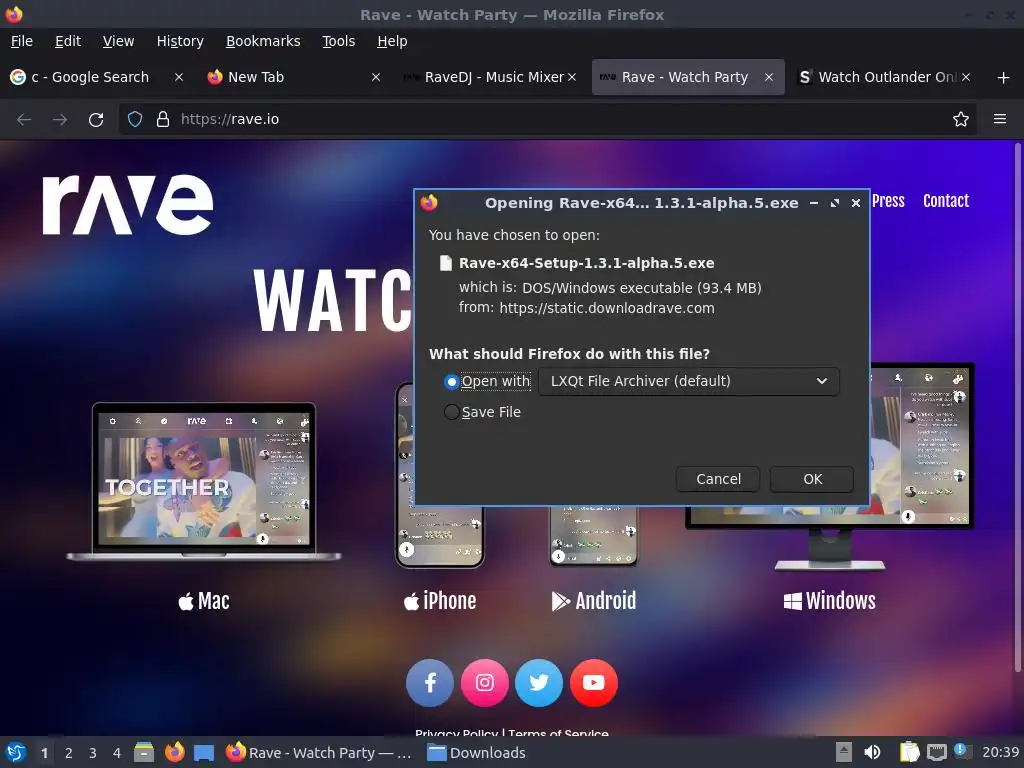Open the Facebook social icon

coord(430,683)
